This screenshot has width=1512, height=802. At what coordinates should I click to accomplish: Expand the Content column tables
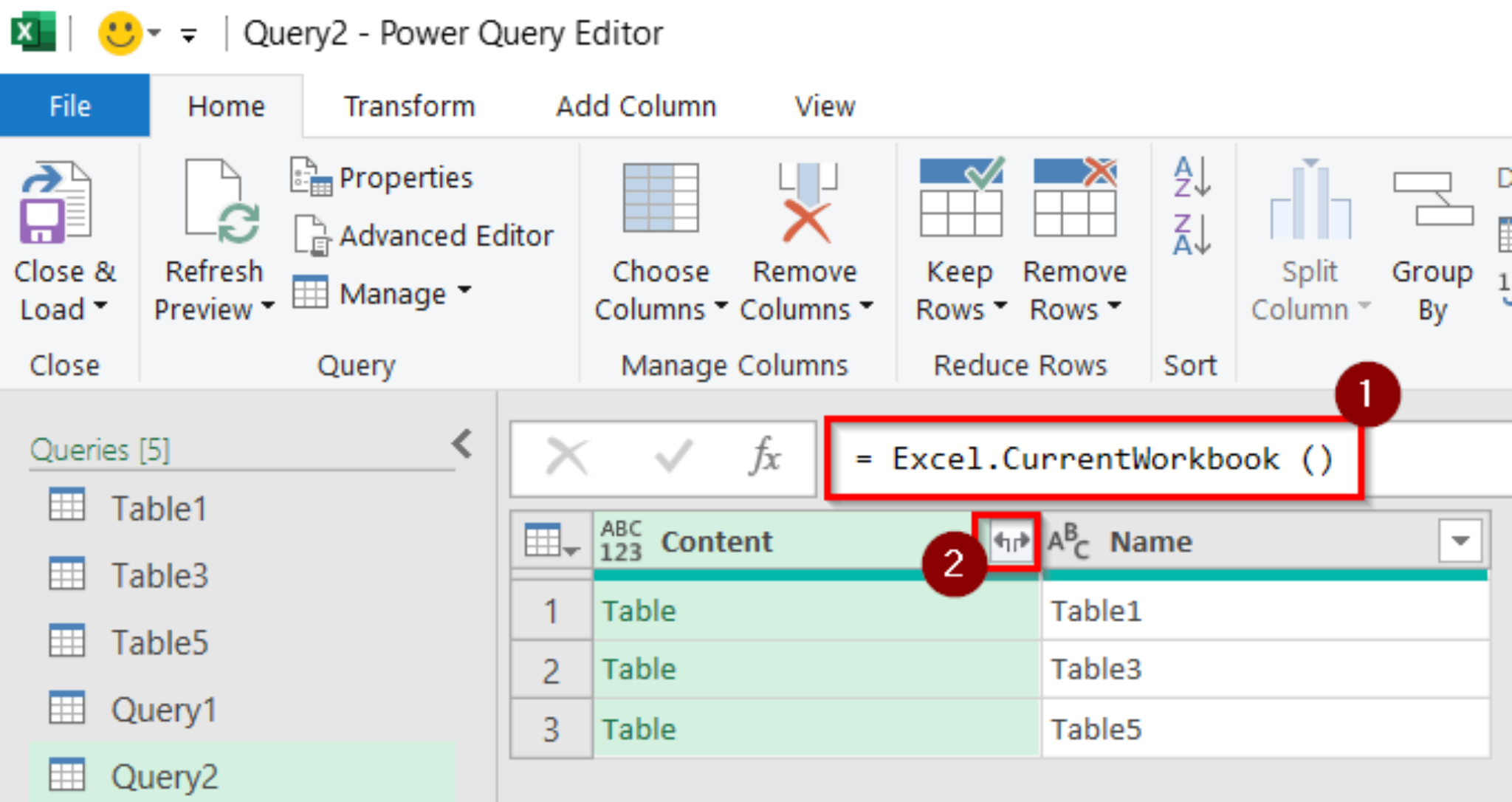click(x=1011, y=541)
